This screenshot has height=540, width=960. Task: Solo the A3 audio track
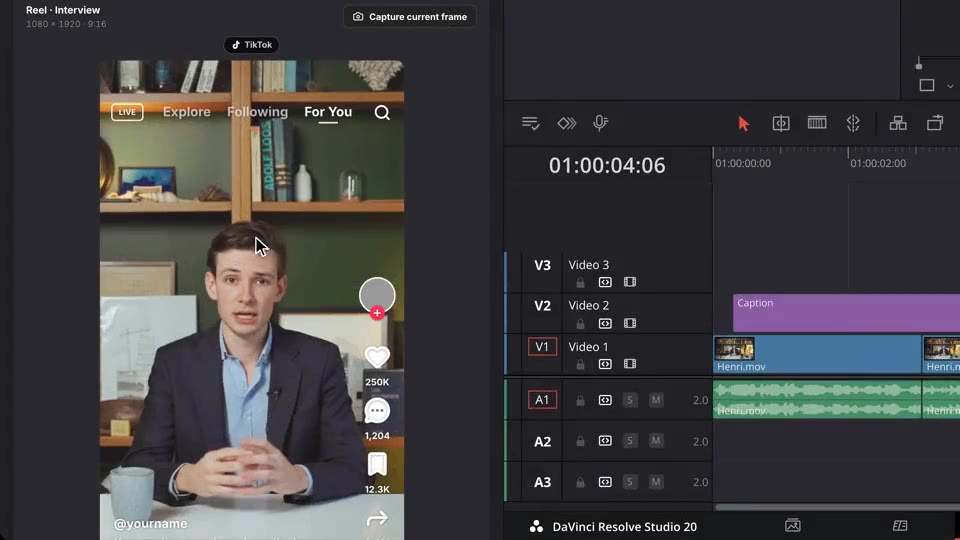[x=629, y=482]
